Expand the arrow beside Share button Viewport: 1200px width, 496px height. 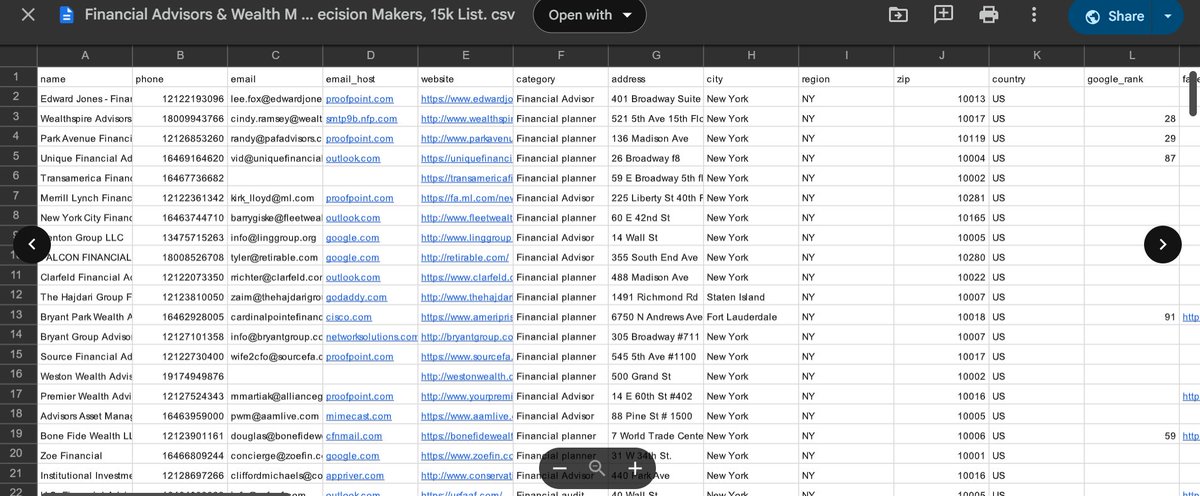coord(1168,16)
